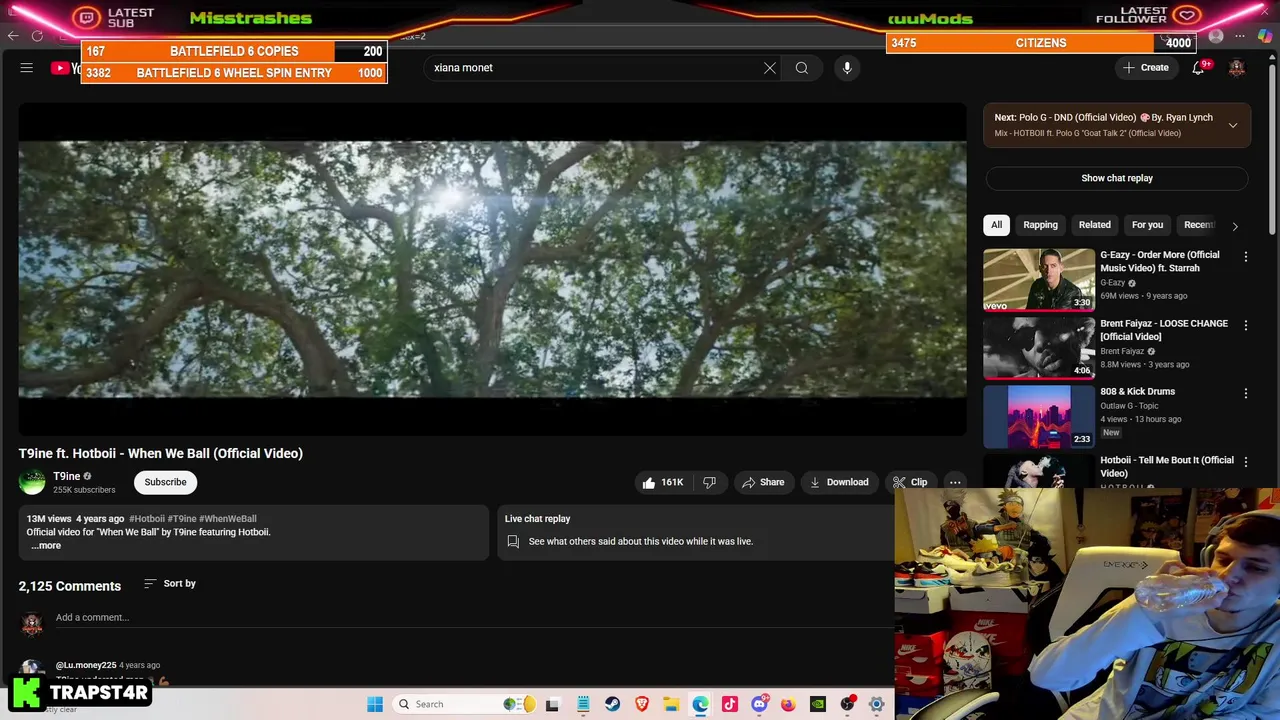The width and height of the screenshot is (1280, 720).
Task: Reload the page with browser refresh icon
Action: [x=37, y=36]
